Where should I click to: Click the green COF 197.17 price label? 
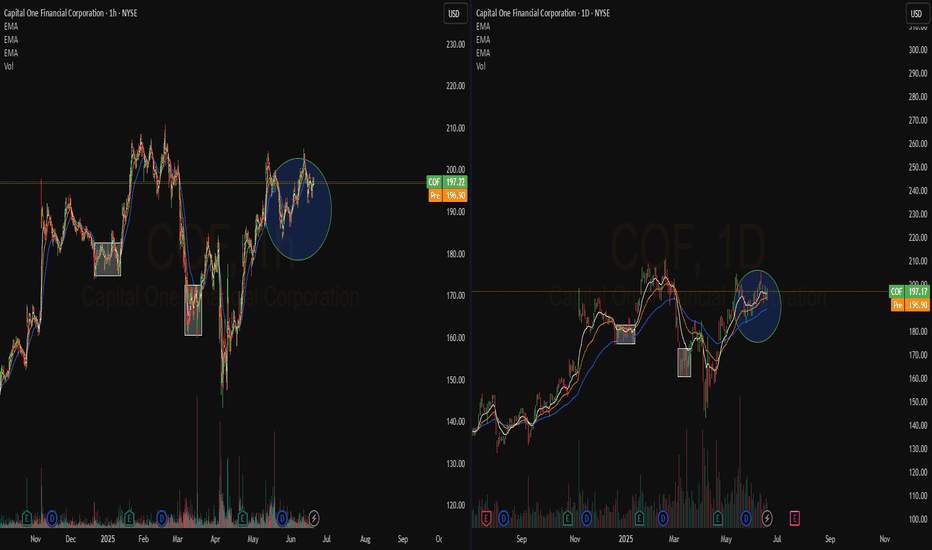[x=909, y=291]
